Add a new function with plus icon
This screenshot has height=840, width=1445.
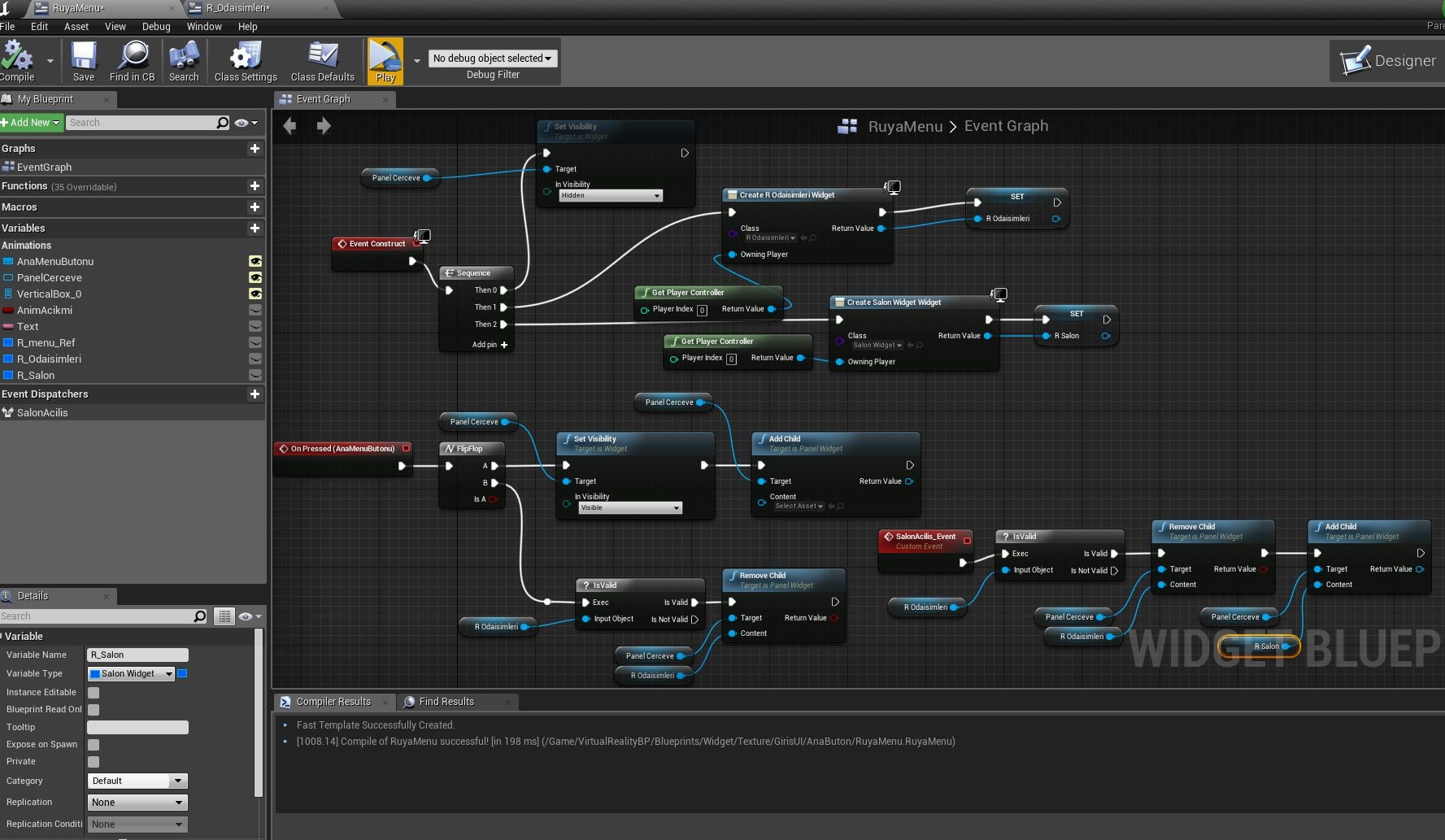pyautogui.click(x=255, y=186)
